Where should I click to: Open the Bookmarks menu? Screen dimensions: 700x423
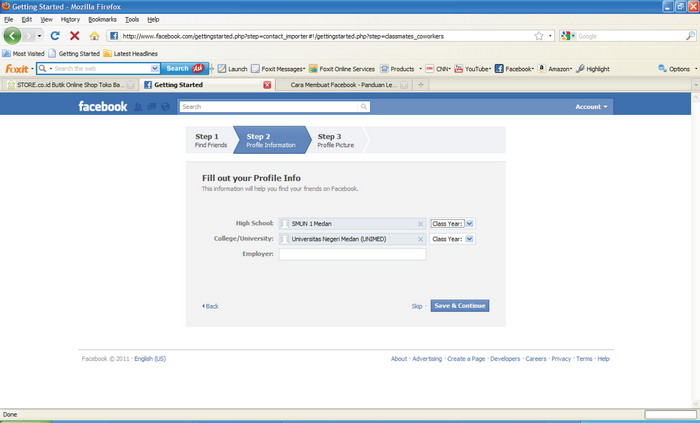[x=102, y=20]
